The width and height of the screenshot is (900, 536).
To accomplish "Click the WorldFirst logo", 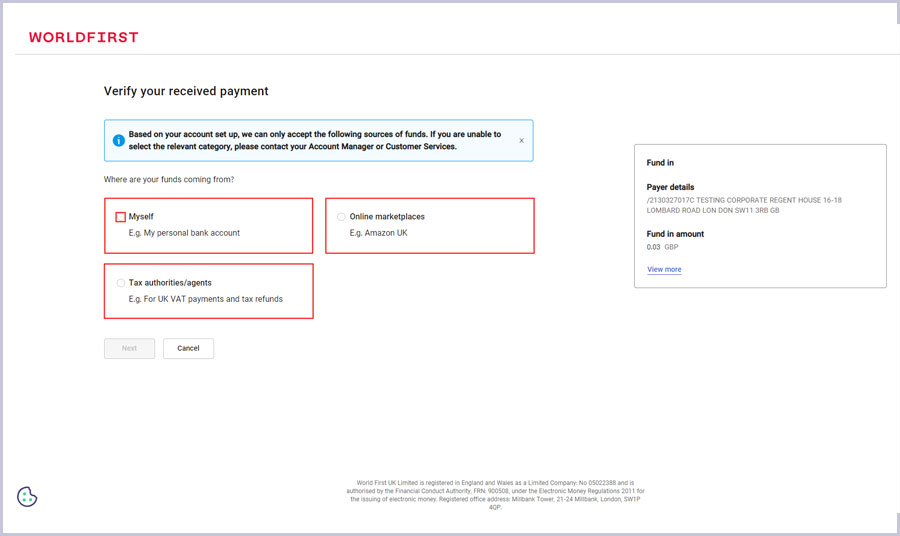I will click(84, 37).
